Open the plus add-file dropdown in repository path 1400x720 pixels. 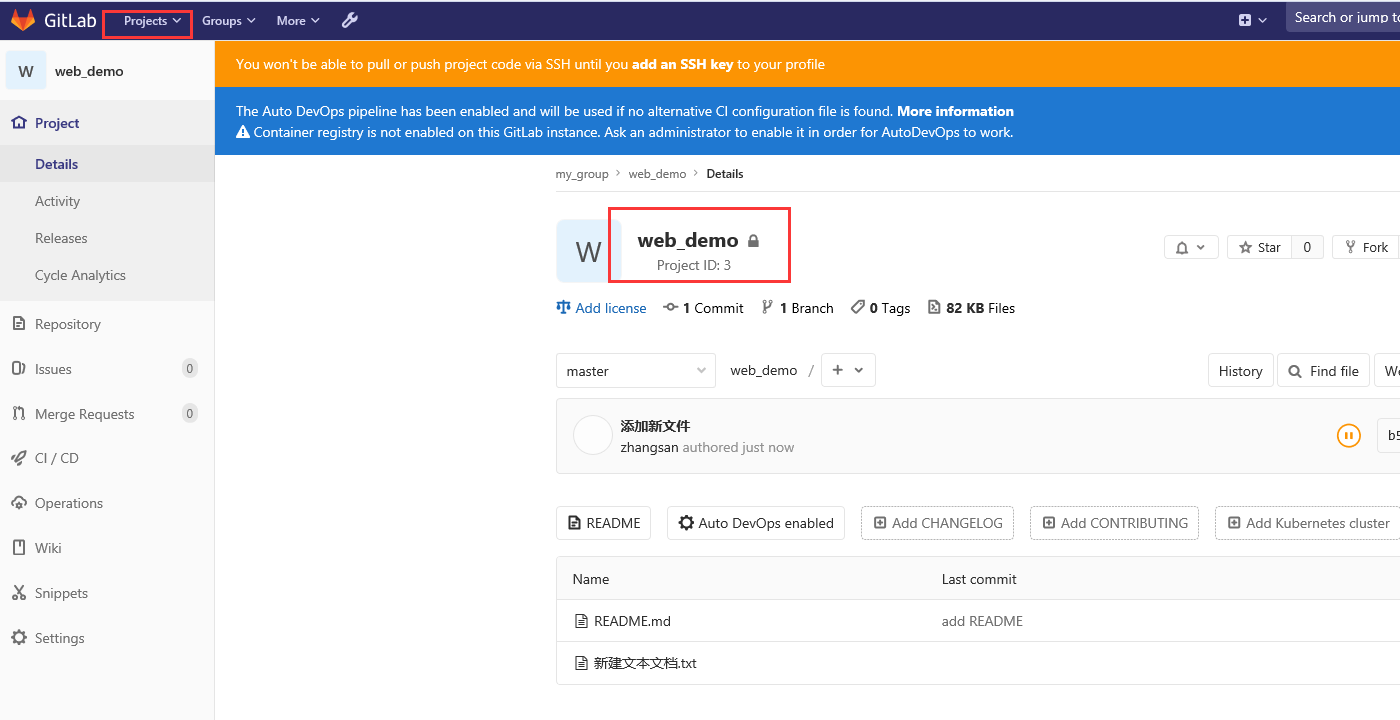[x=848, y=370]
